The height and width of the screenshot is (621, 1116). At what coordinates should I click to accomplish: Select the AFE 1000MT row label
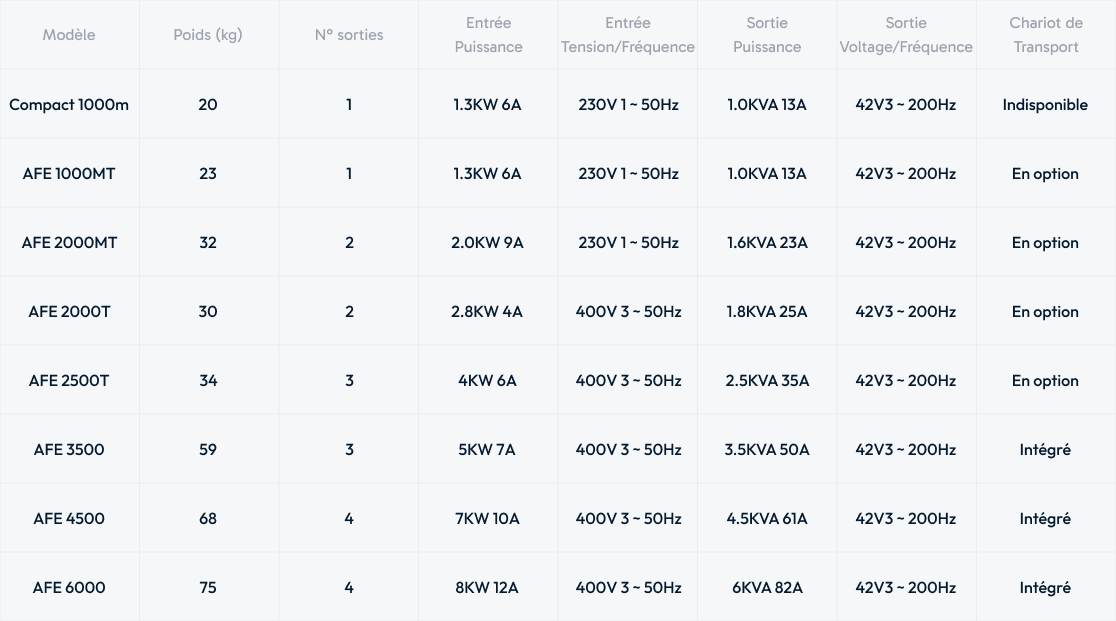pyautogui.click(x=69, y=174)
